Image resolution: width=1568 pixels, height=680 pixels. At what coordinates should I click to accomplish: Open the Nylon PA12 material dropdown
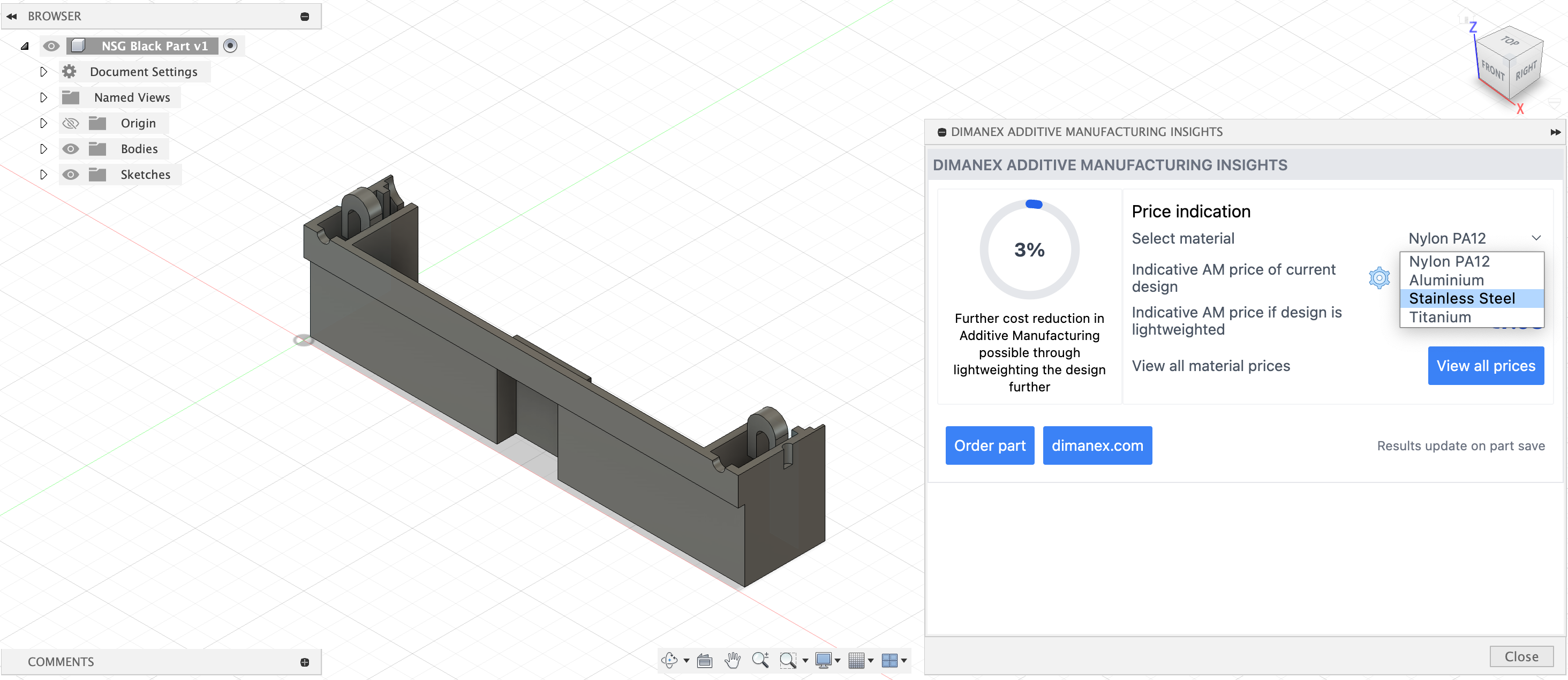point(1474,238)
